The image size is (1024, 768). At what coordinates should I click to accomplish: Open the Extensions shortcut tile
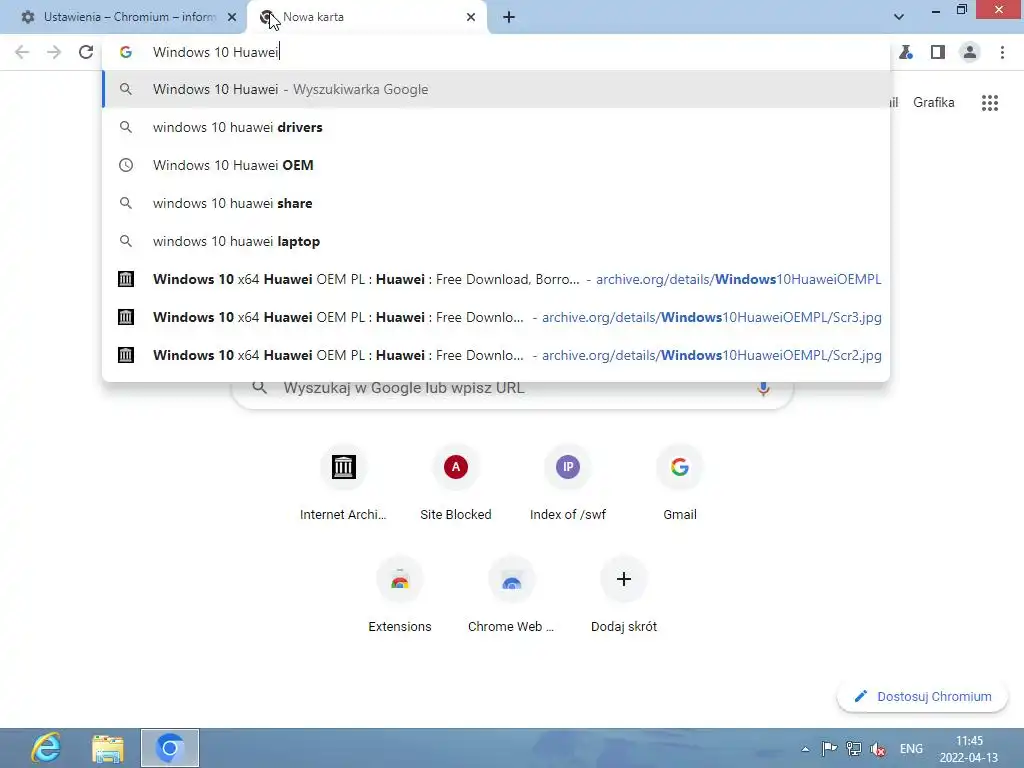point(400,596)
